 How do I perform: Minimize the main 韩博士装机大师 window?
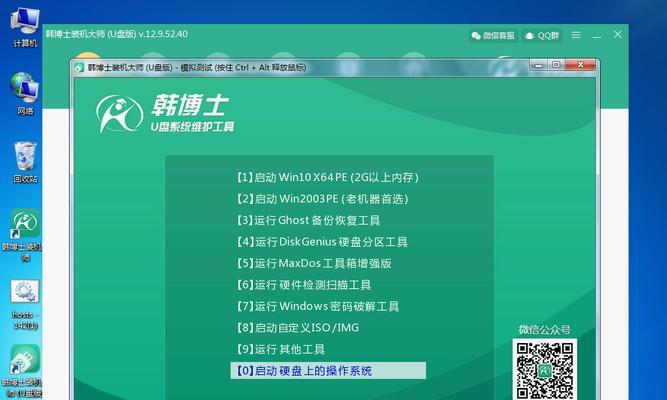(x=597, y=36)
